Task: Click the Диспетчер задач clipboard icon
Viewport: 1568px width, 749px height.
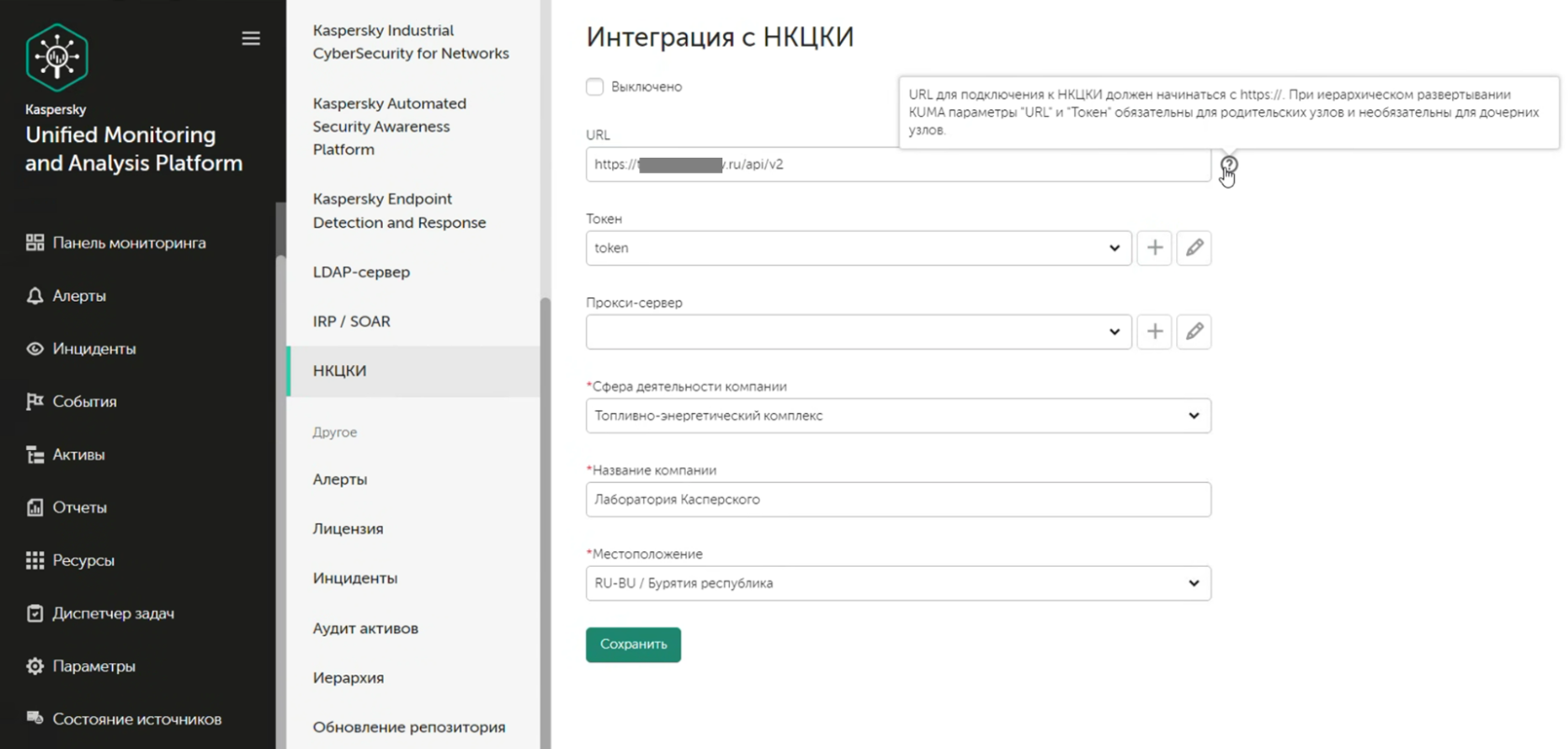Action: pos(35,614)
